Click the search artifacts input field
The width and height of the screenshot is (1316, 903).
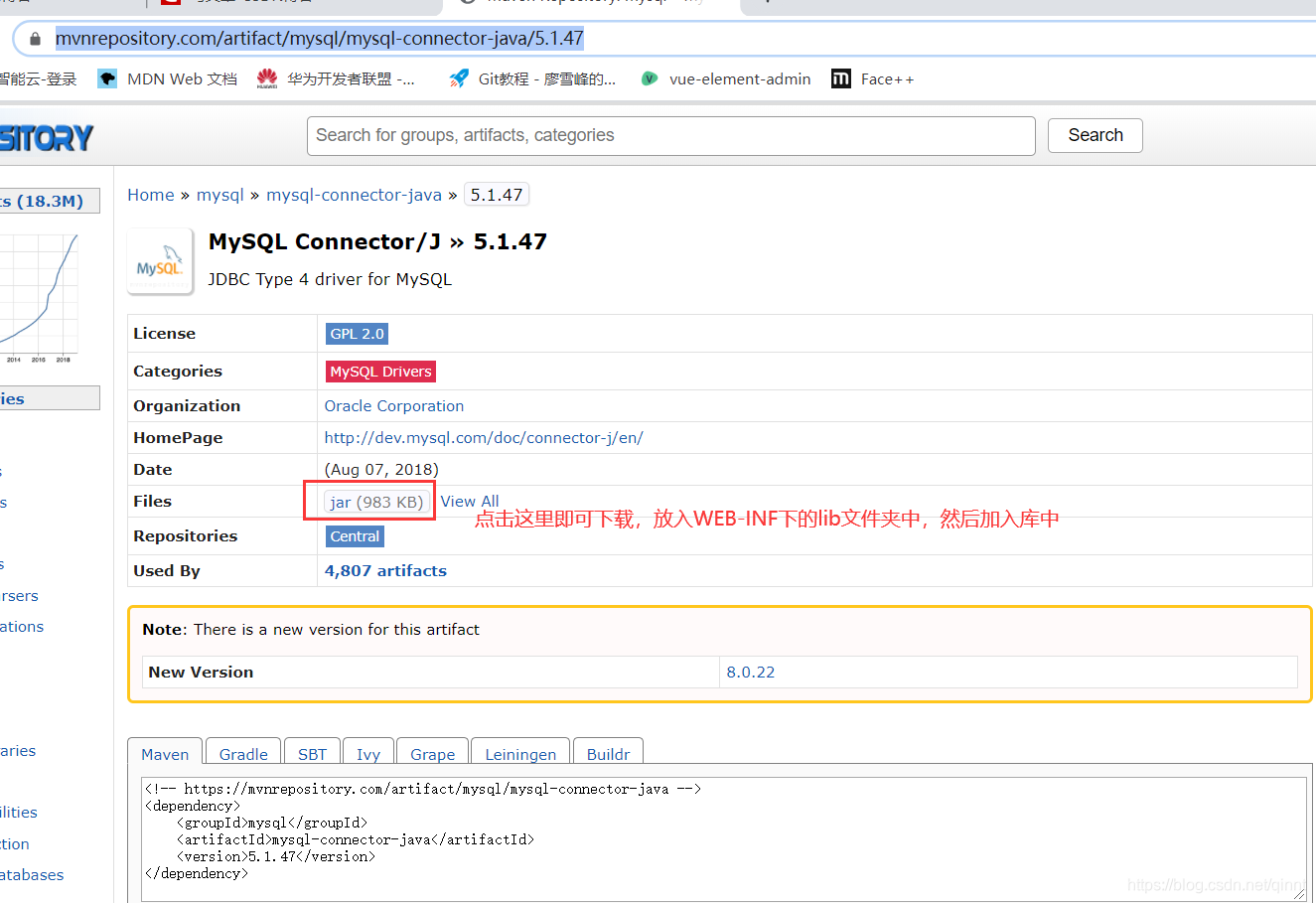tap(669, 135)
